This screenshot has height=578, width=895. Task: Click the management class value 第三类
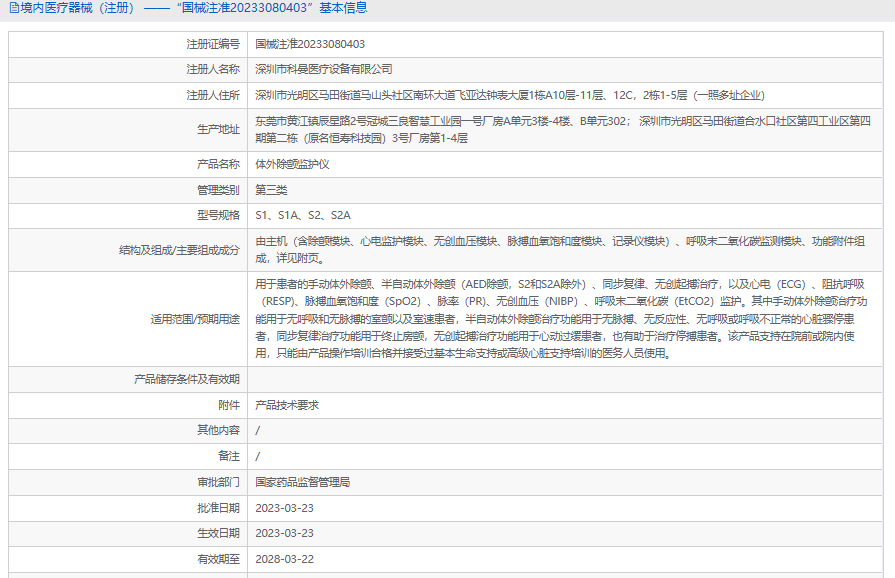click(x=271, y=190)
